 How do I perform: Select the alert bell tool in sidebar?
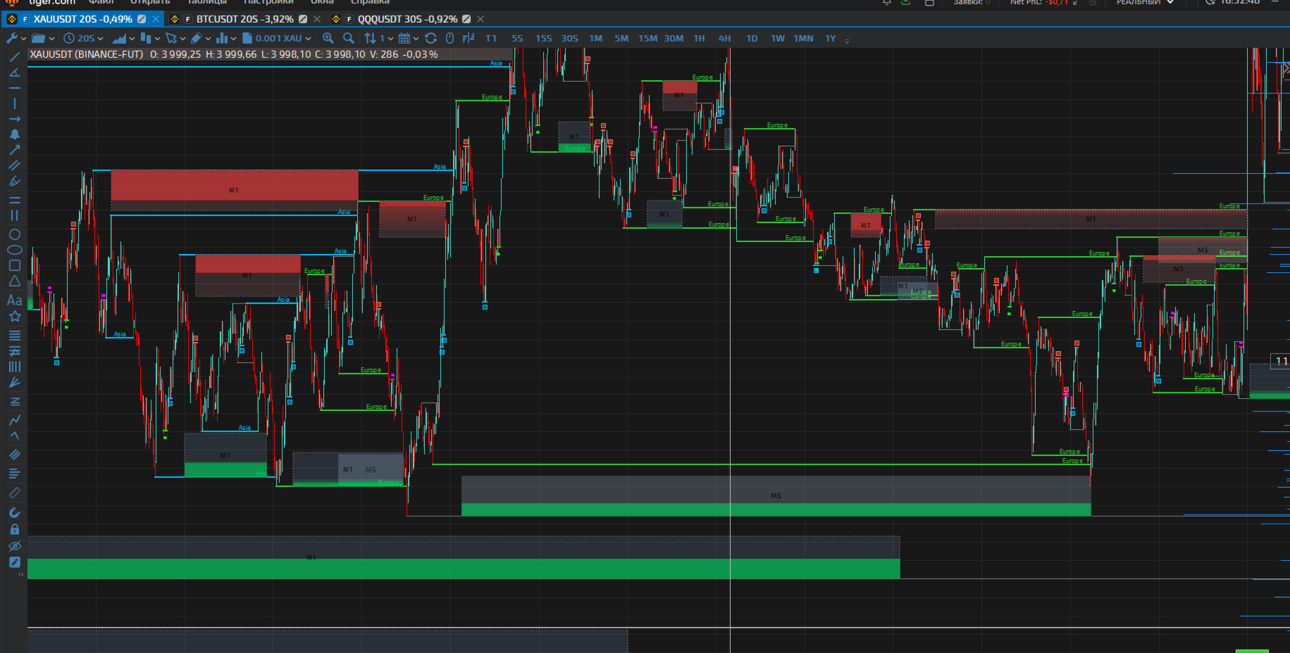coord(14,134)
